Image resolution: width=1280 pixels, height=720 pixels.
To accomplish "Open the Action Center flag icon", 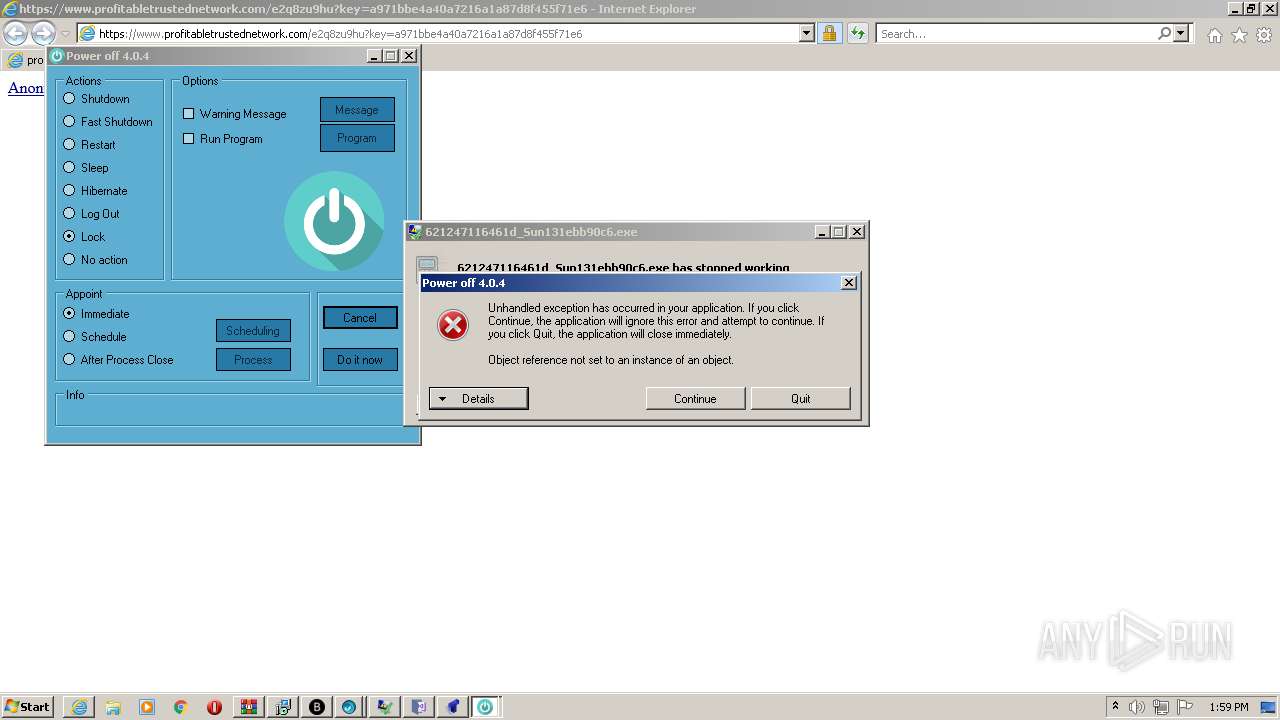I will click(1185, 707).
